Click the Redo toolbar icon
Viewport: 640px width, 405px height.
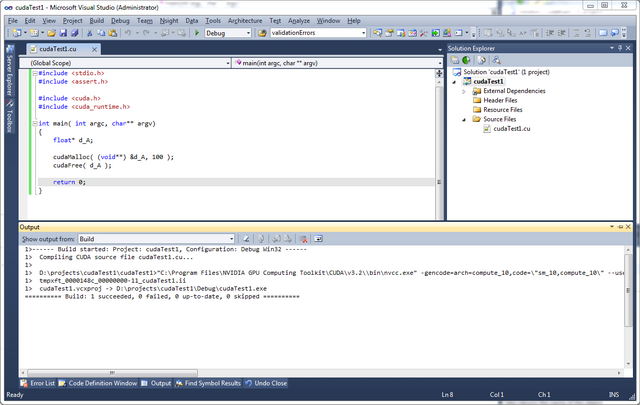tap(146, 33)
